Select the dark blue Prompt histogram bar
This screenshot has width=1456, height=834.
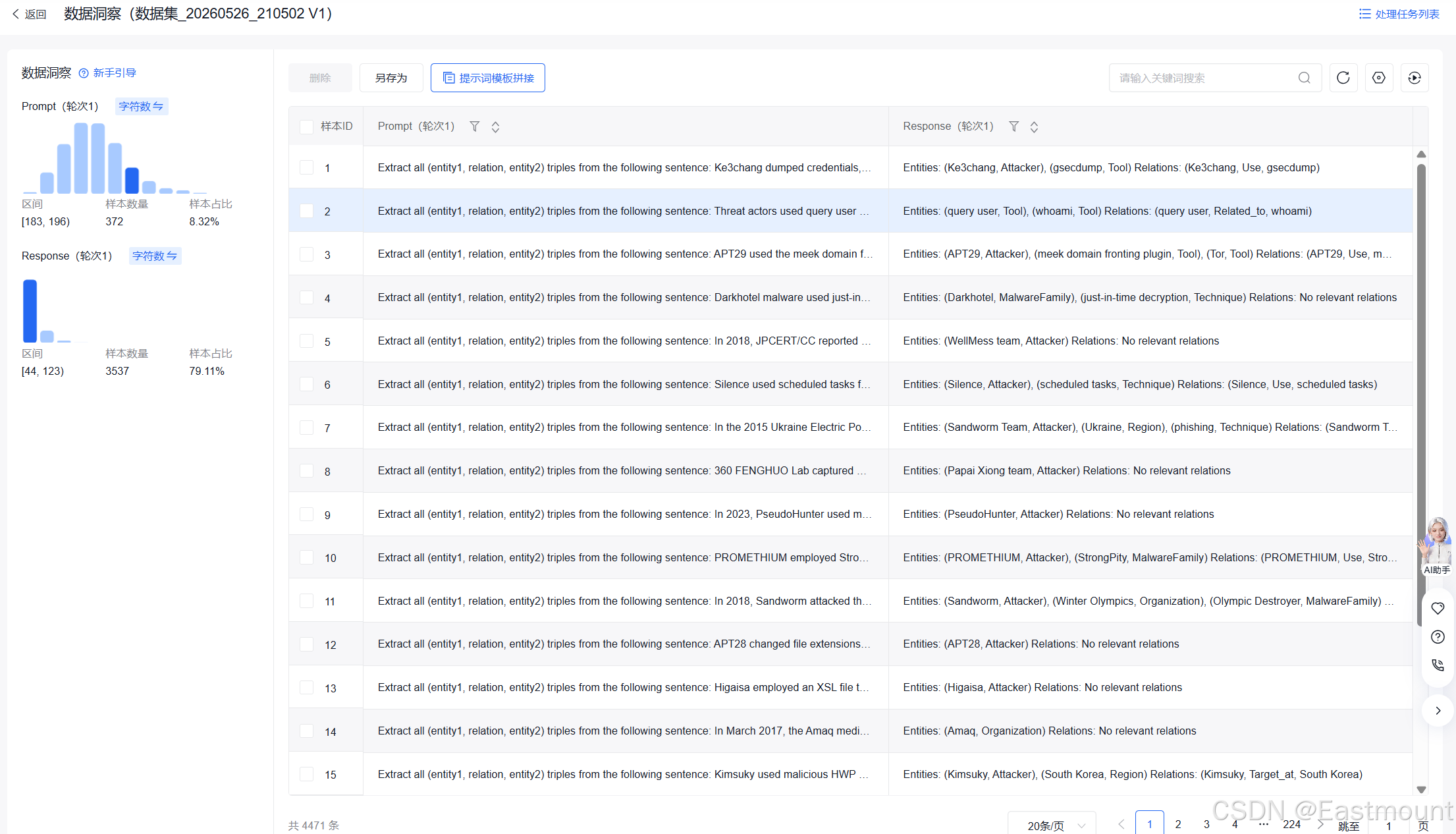coord(132,180)
